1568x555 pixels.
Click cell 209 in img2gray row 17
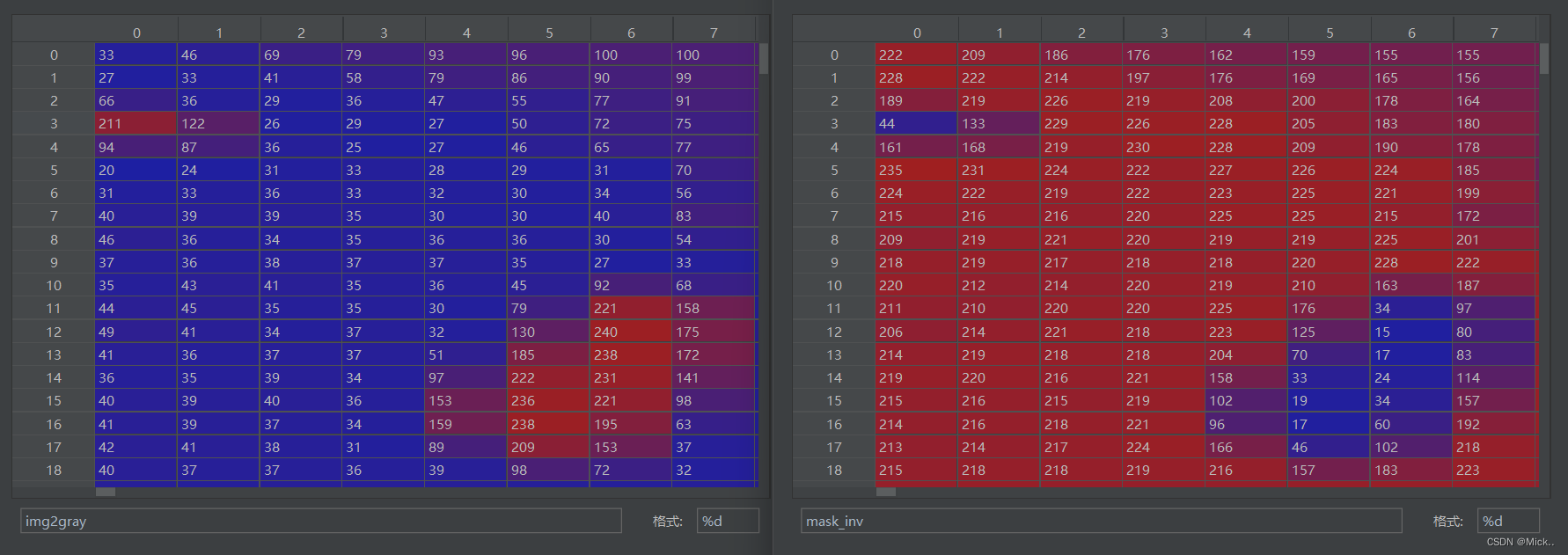[x=549, y=447]
